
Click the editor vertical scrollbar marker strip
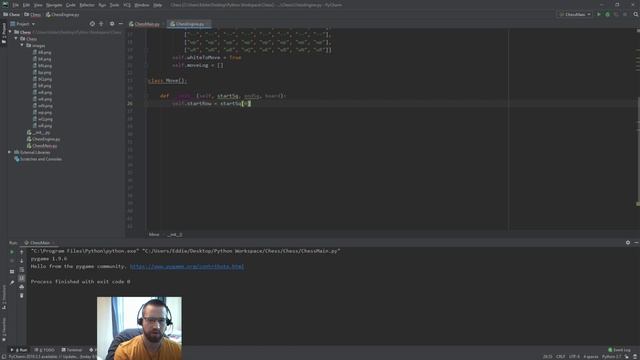pos(638,129)
